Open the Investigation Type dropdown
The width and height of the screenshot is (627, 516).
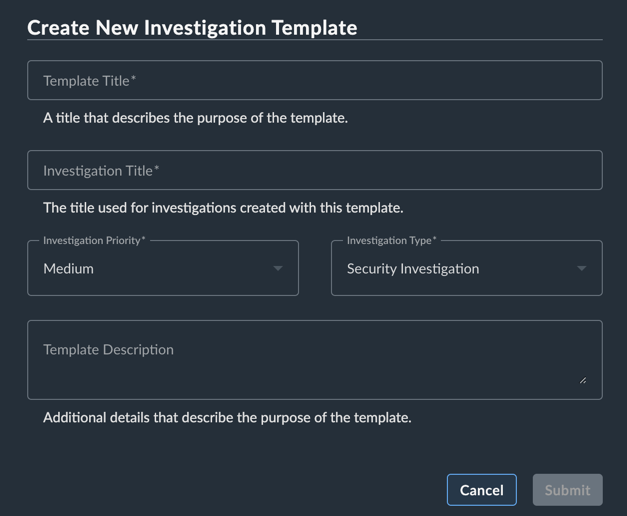(467, 268)
